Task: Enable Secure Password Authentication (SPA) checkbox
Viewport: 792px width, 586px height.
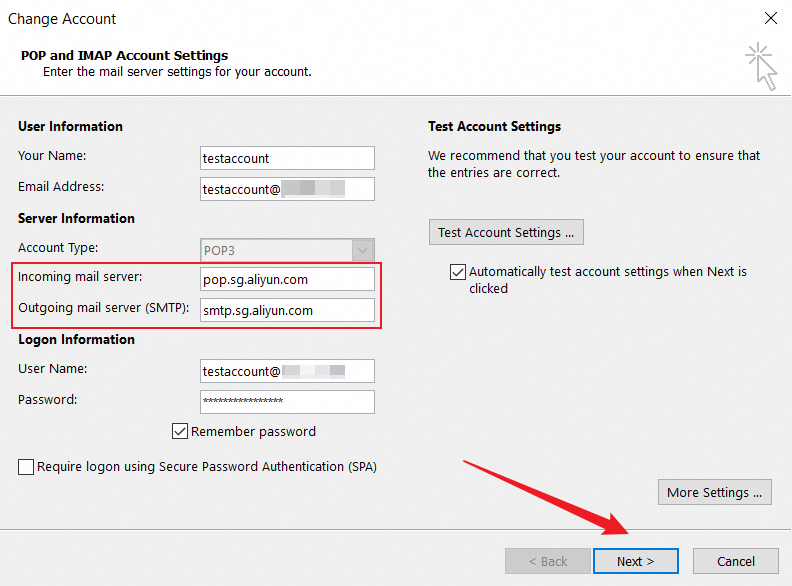Action: [26, 467]
